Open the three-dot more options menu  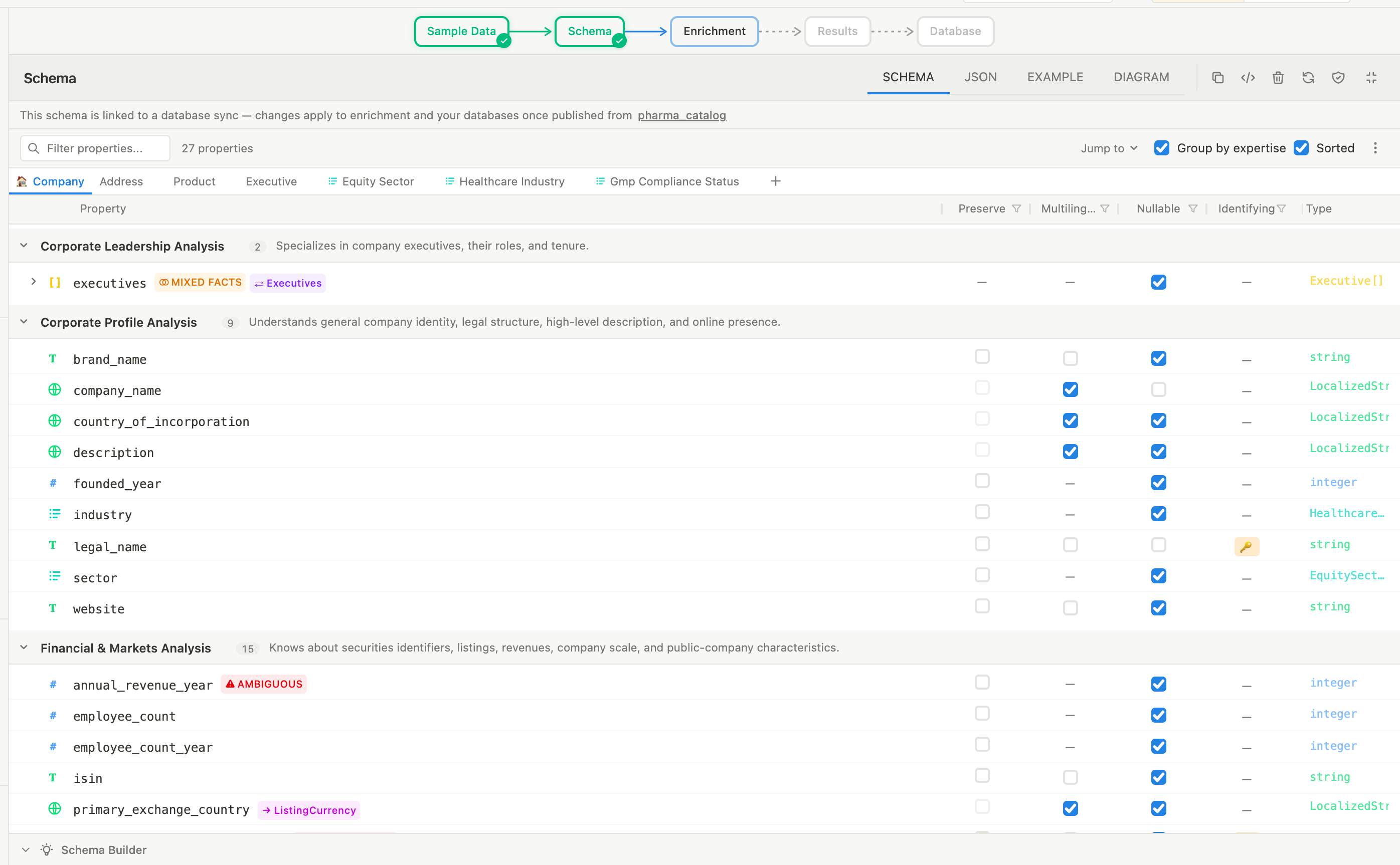point(1375,148)
